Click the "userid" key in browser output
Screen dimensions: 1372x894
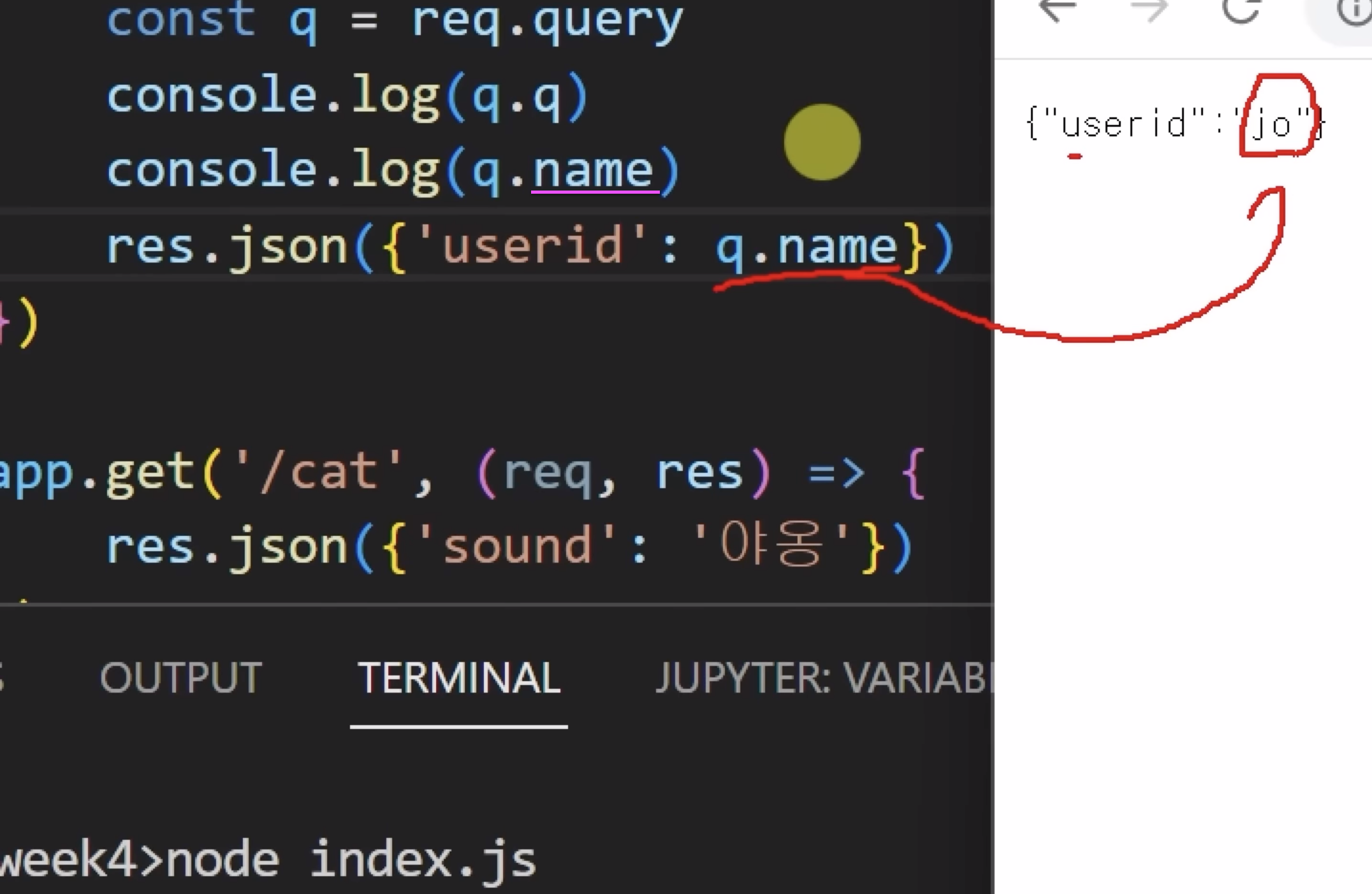click(1123, 124)
